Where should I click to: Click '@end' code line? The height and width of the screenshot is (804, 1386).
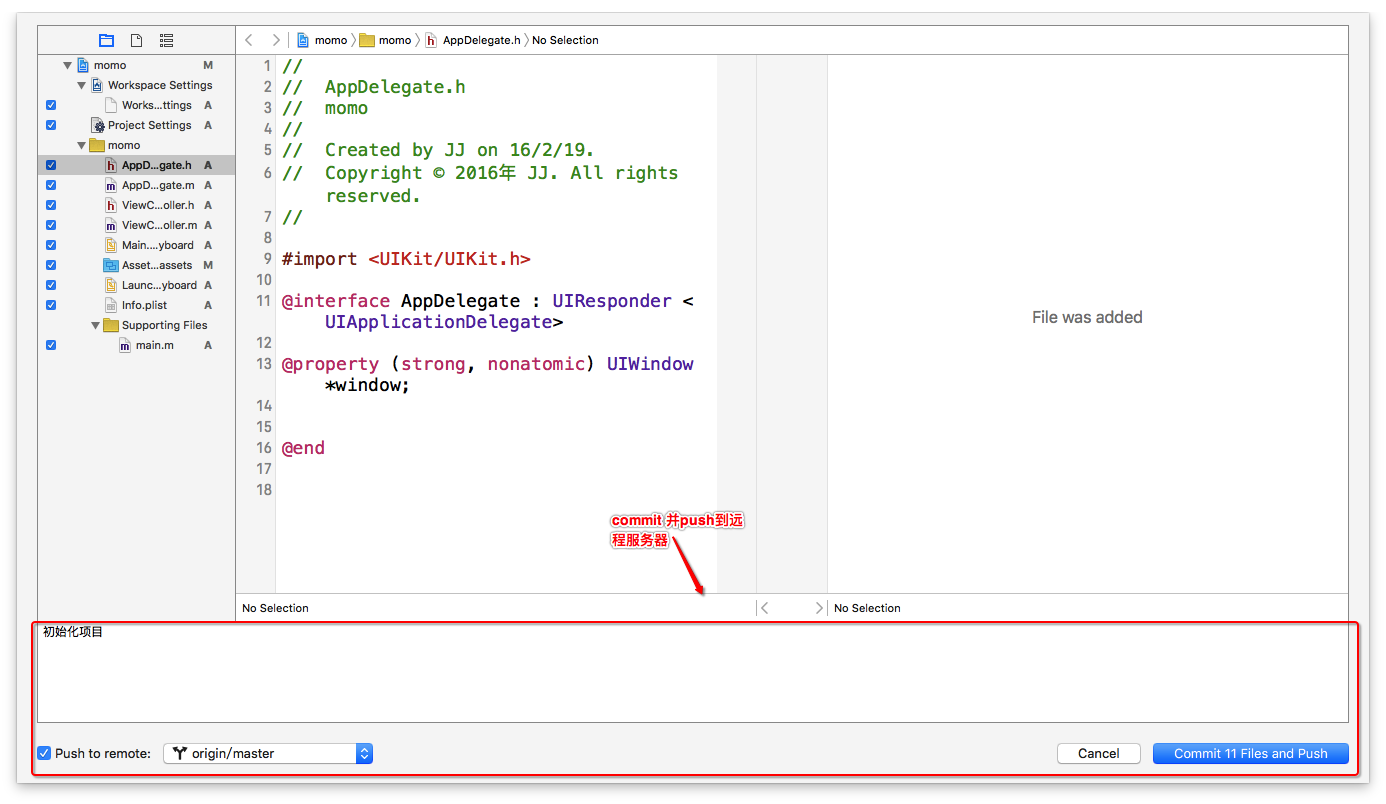point(303,448)
